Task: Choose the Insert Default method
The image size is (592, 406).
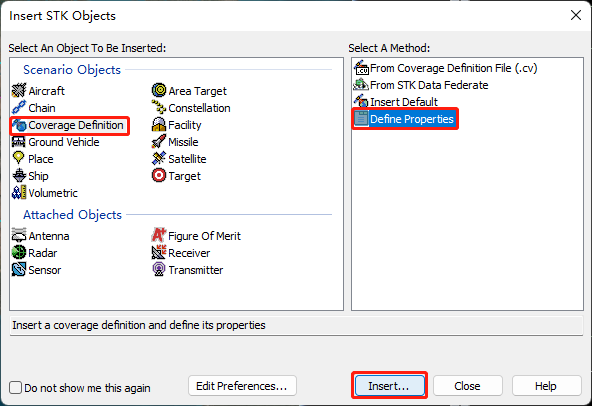Action: pos(395,102)
